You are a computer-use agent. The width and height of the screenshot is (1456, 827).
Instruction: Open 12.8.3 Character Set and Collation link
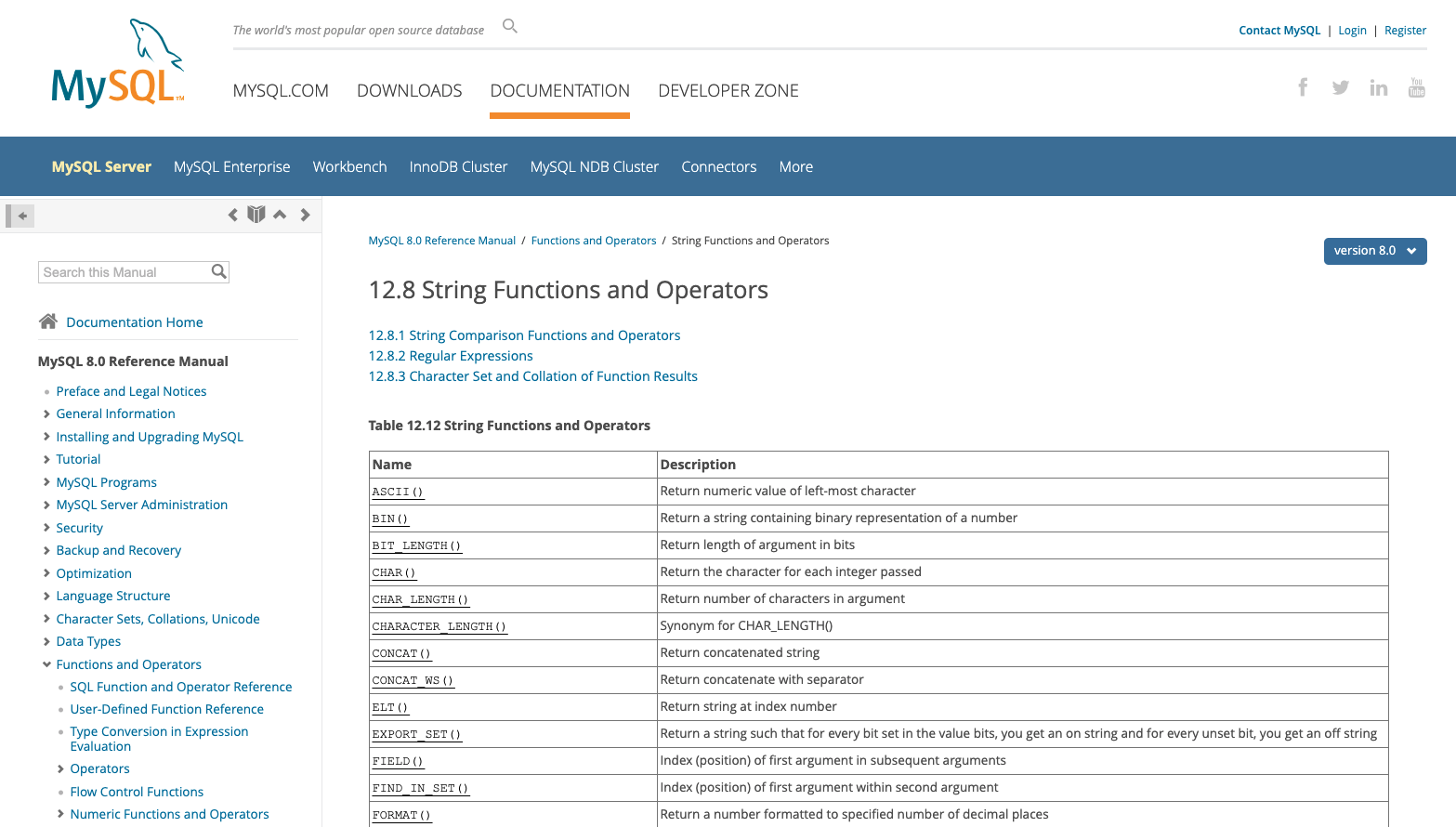click(x=532, y=376)
